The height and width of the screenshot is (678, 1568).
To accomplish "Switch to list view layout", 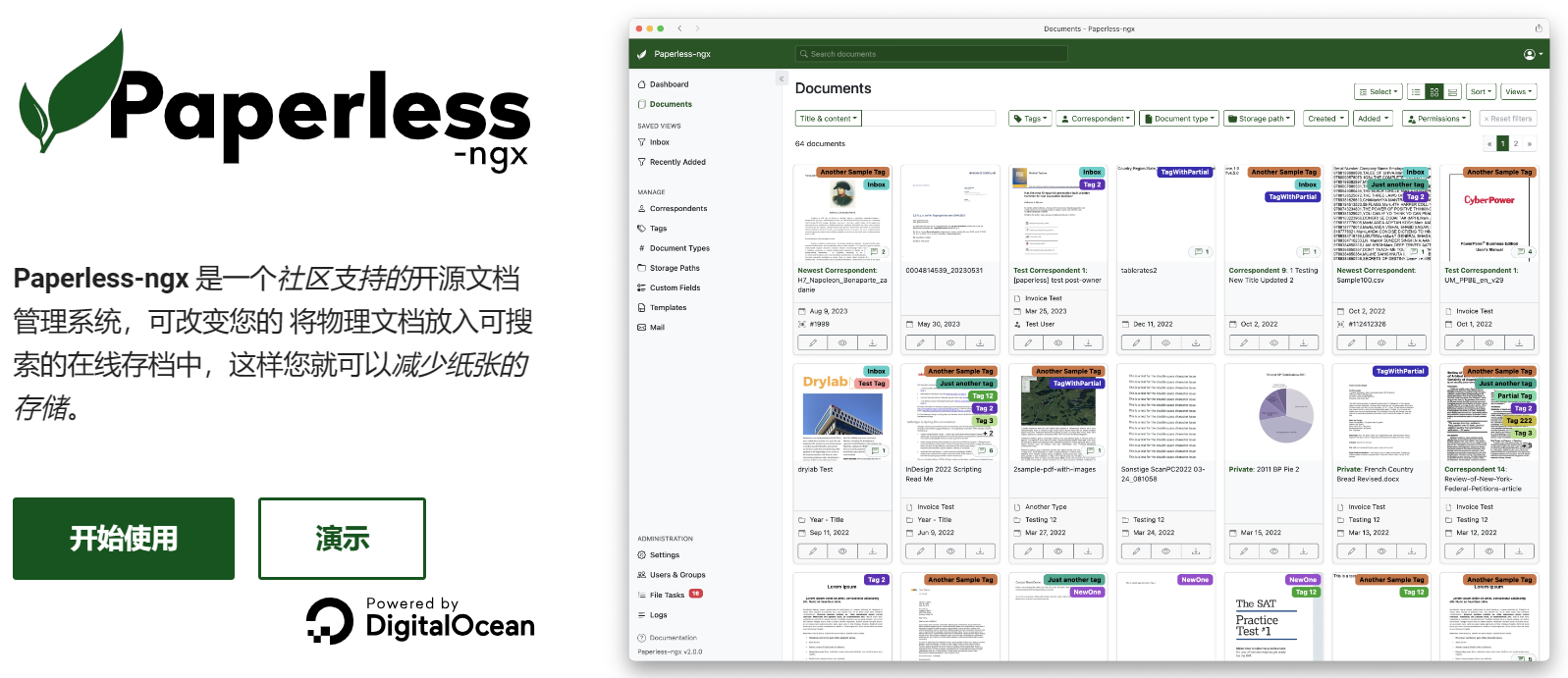I will [1416, 91].
